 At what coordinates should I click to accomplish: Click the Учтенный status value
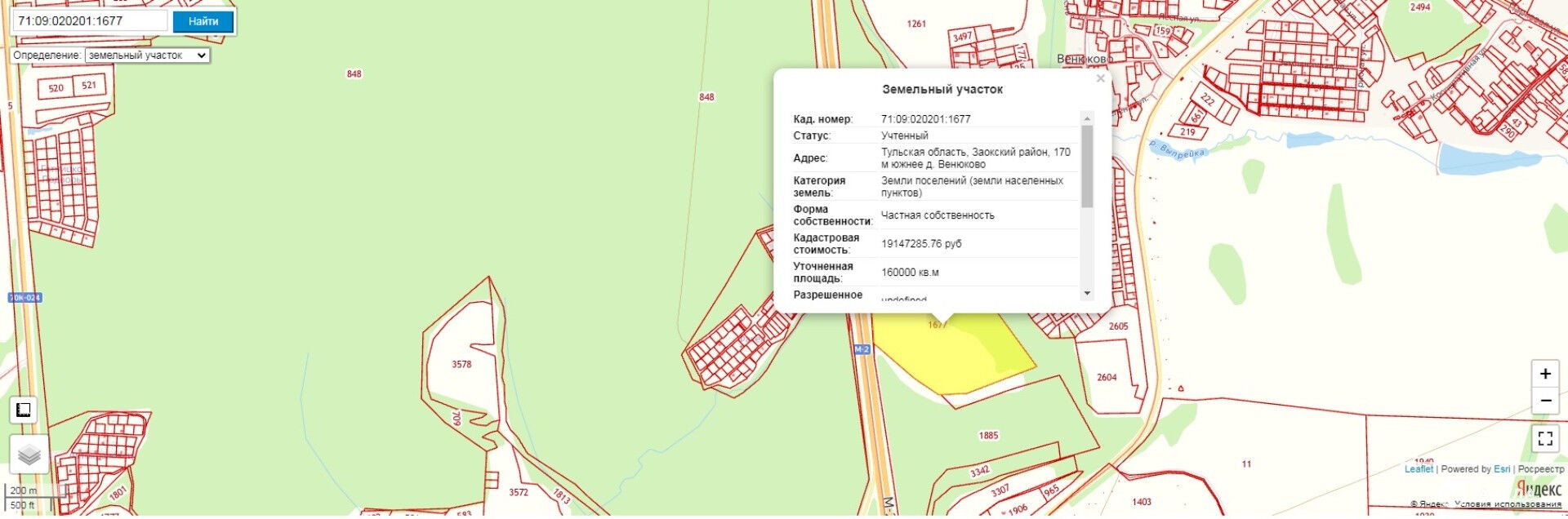coord(904,135)
